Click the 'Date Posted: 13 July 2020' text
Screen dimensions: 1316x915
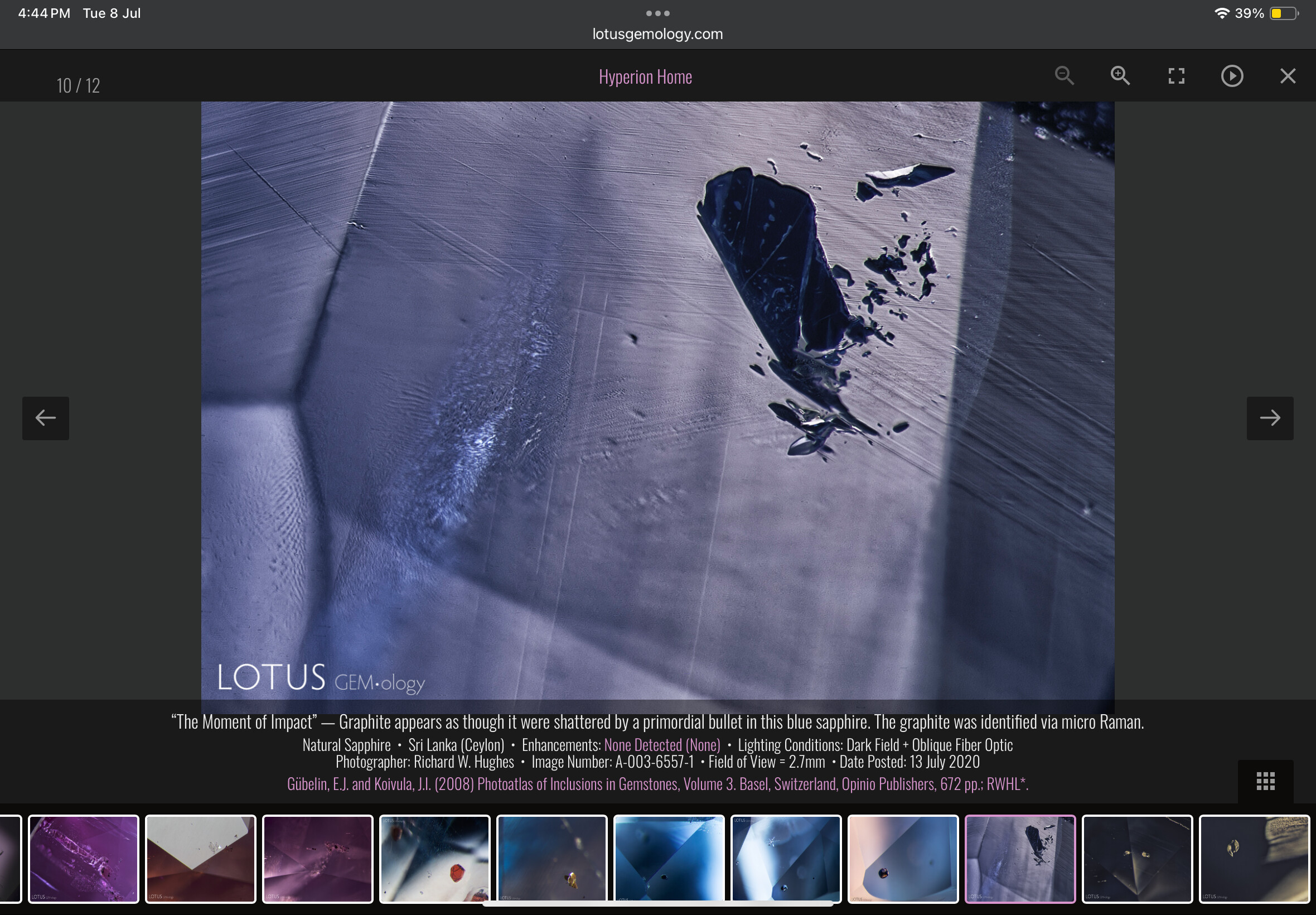(x=909, y=762)
